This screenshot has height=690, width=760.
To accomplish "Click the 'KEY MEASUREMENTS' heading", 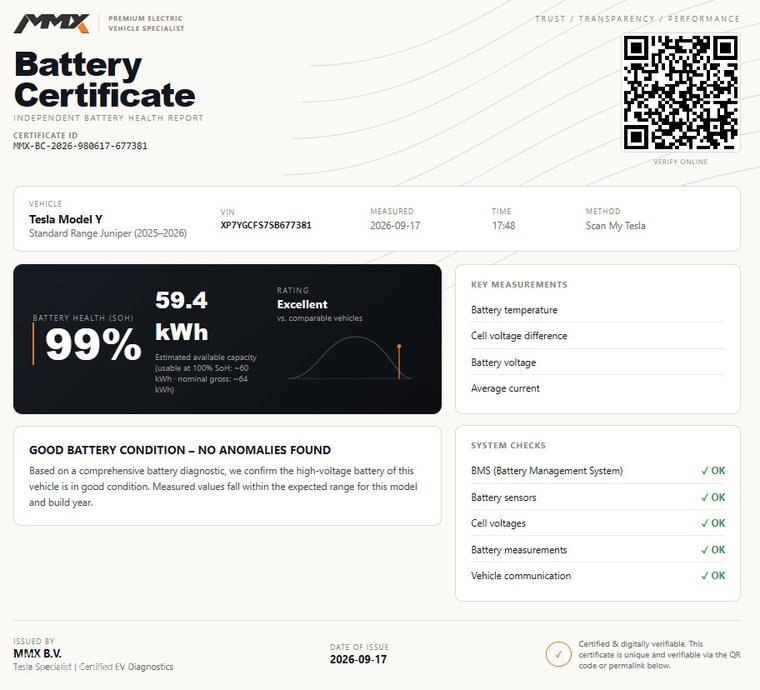I will pos(519,285).
